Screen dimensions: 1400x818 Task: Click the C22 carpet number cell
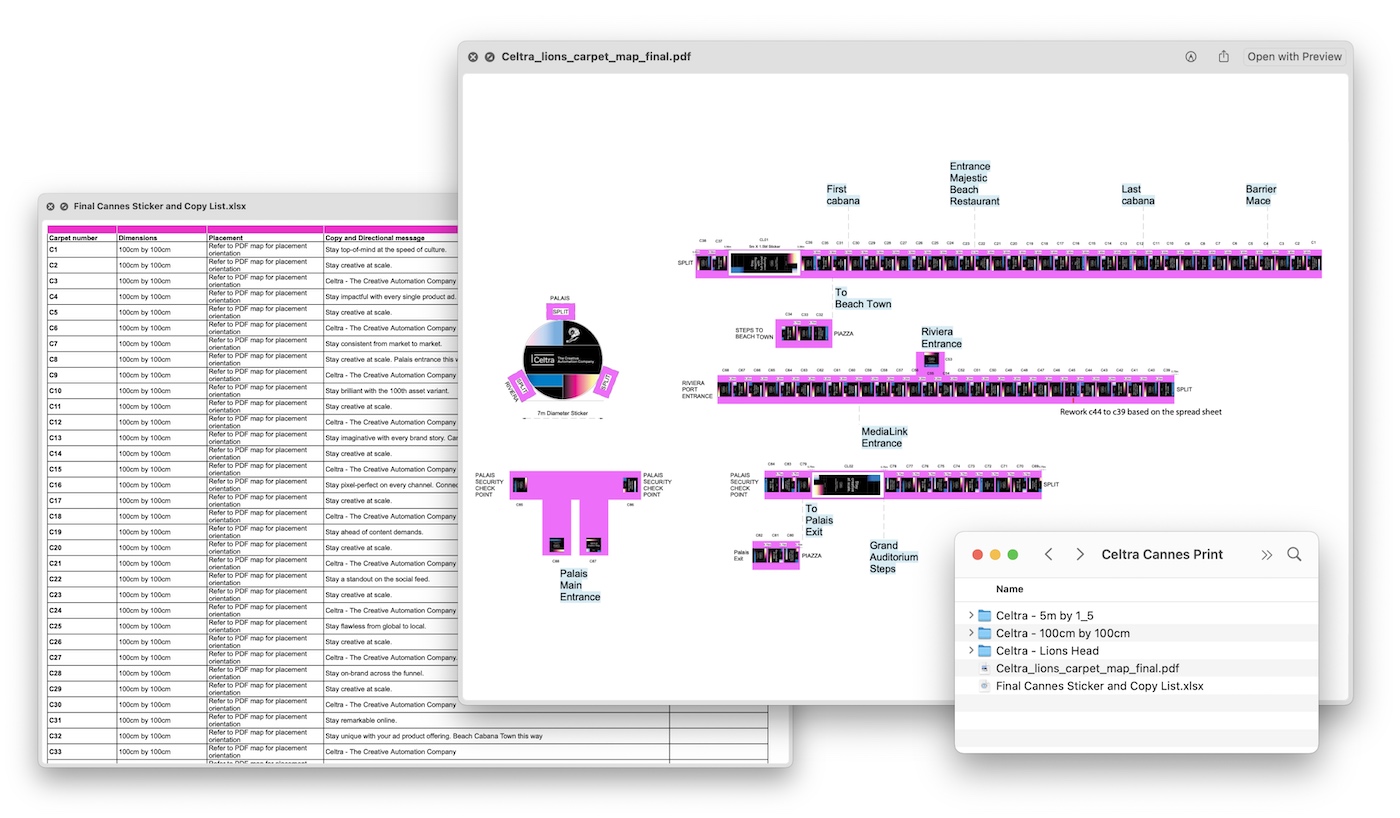pos(82,579)
